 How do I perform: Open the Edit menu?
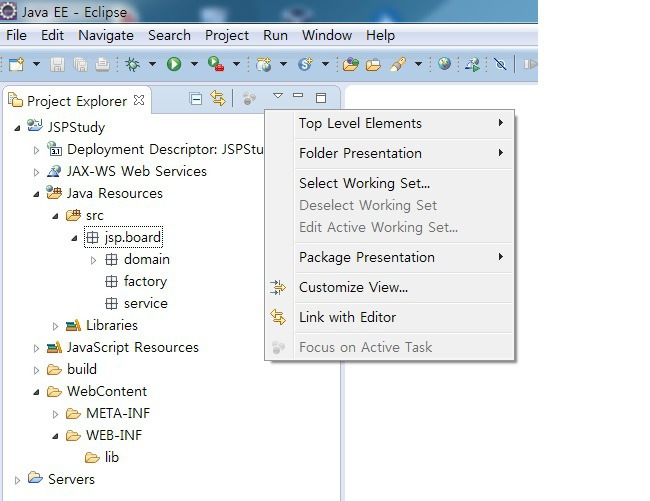pyautogui.click(x=52, y=36)
